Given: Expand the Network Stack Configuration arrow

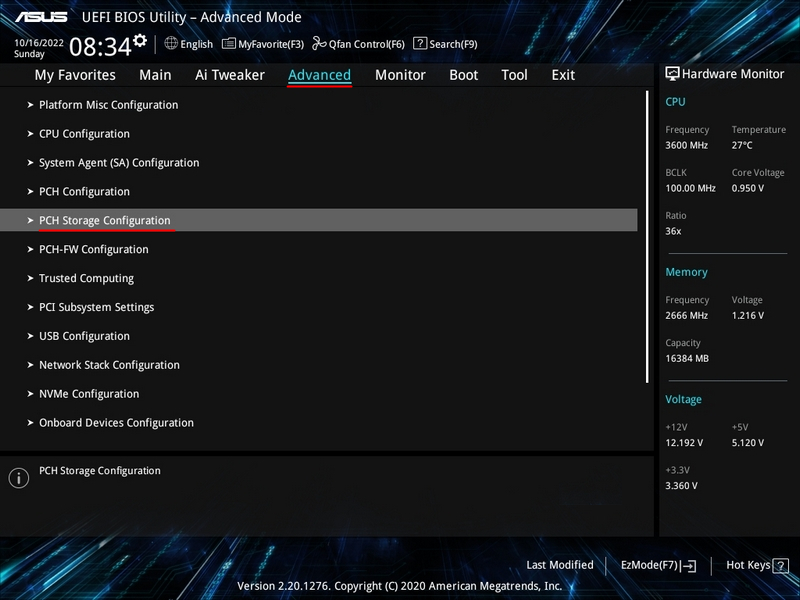Looking at the screenshot, I should [30, 365].
